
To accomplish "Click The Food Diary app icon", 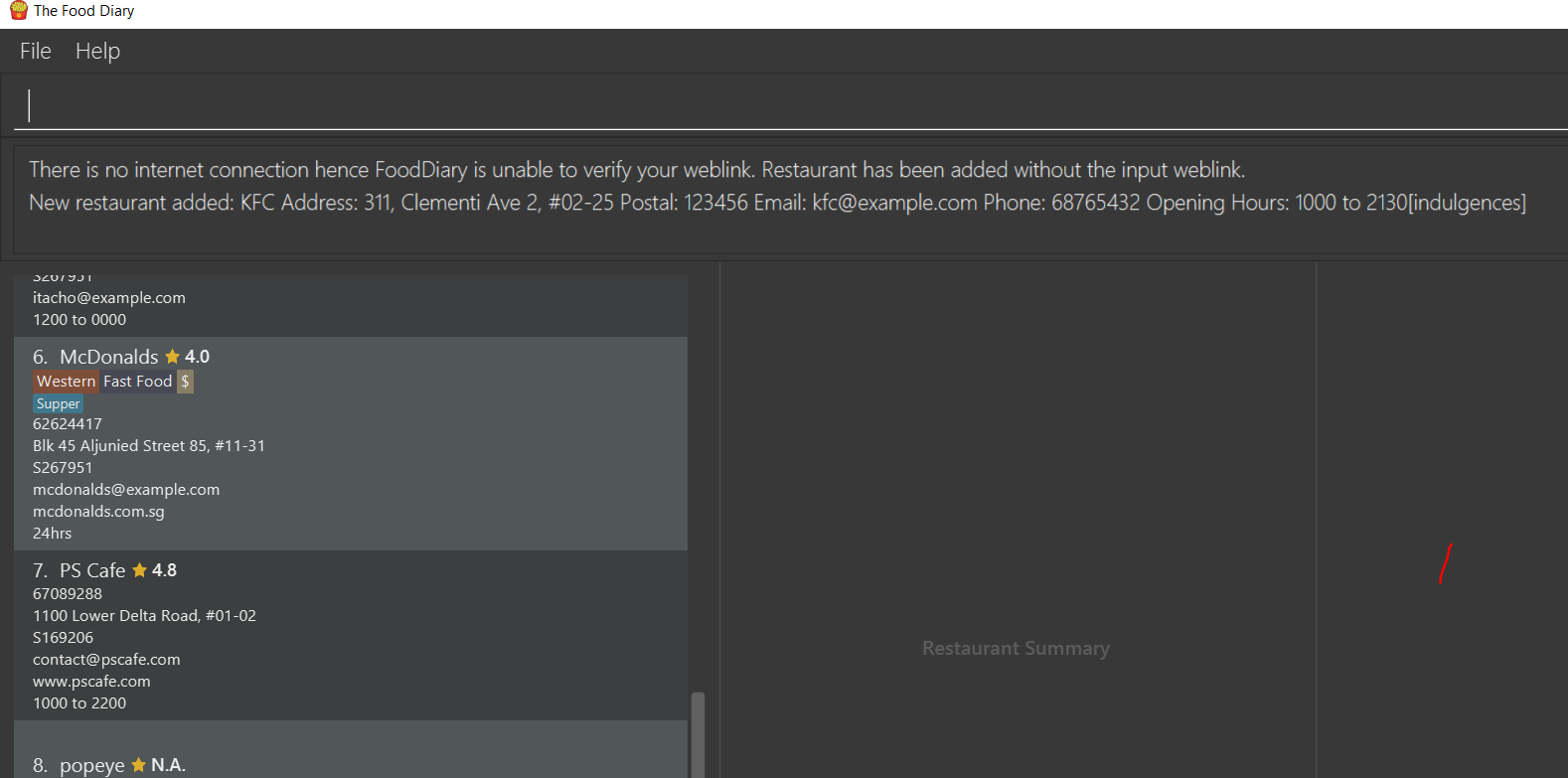I will point(18,11).
